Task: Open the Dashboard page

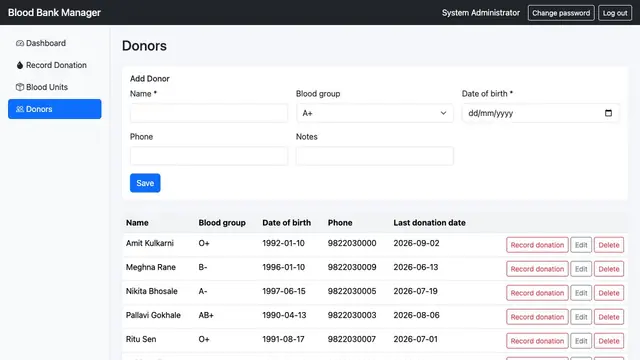Action: coord(55,43)
